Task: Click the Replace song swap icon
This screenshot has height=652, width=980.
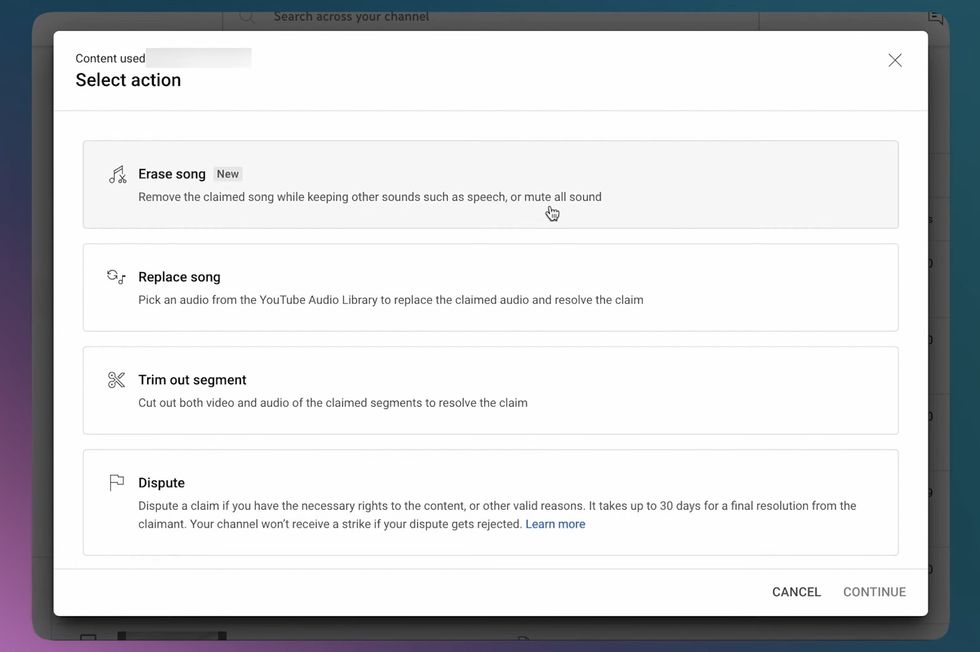Action: [117, 277]
